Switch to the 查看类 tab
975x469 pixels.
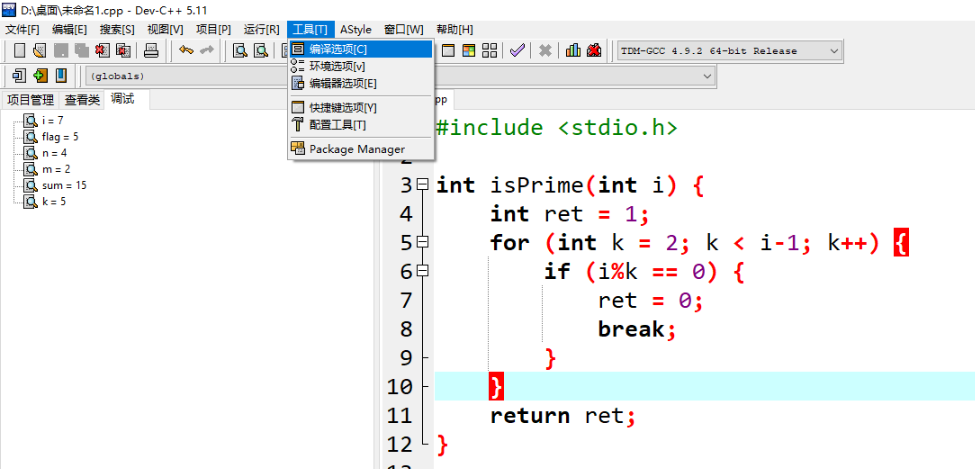pos(83,100)
